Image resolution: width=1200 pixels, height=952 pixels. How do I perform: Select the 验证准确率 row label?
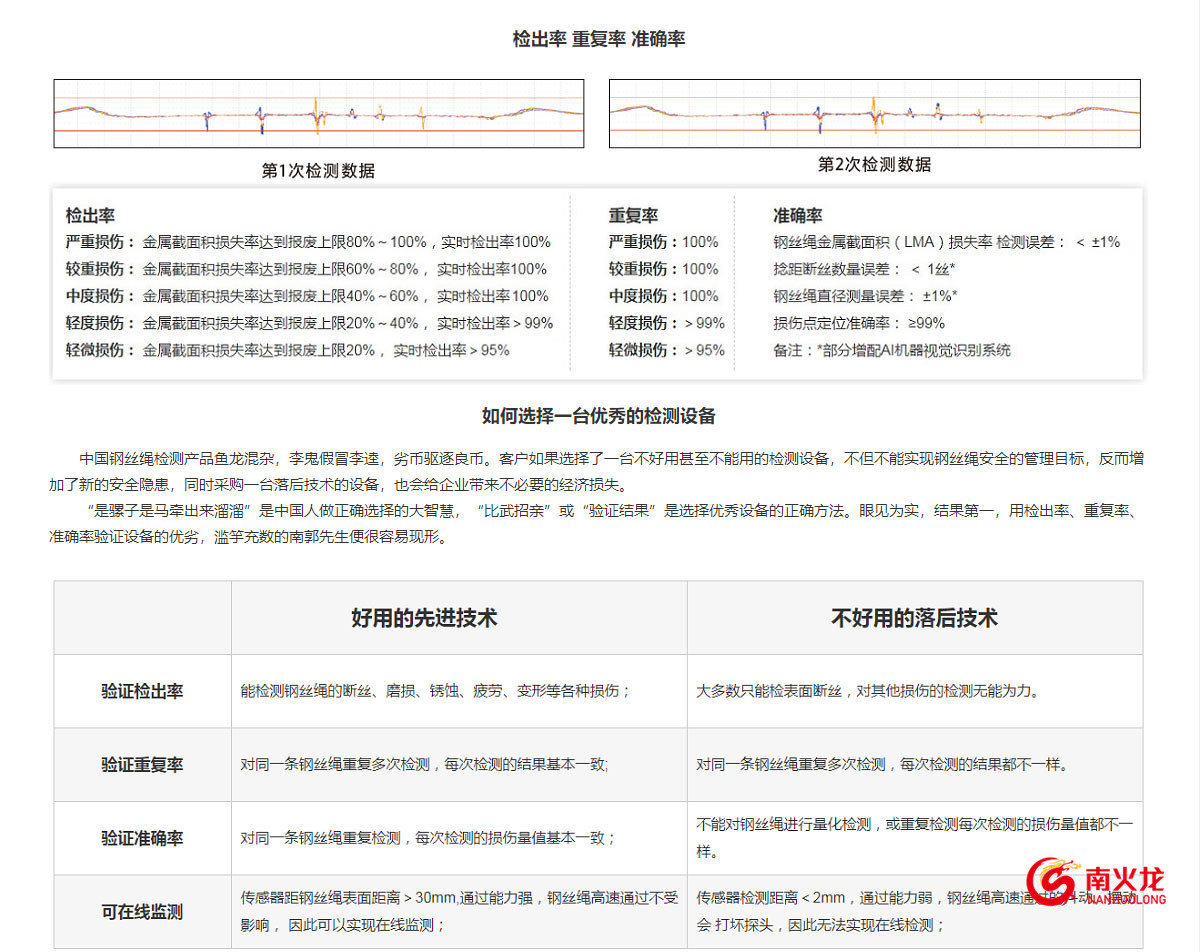coord(142,838)
